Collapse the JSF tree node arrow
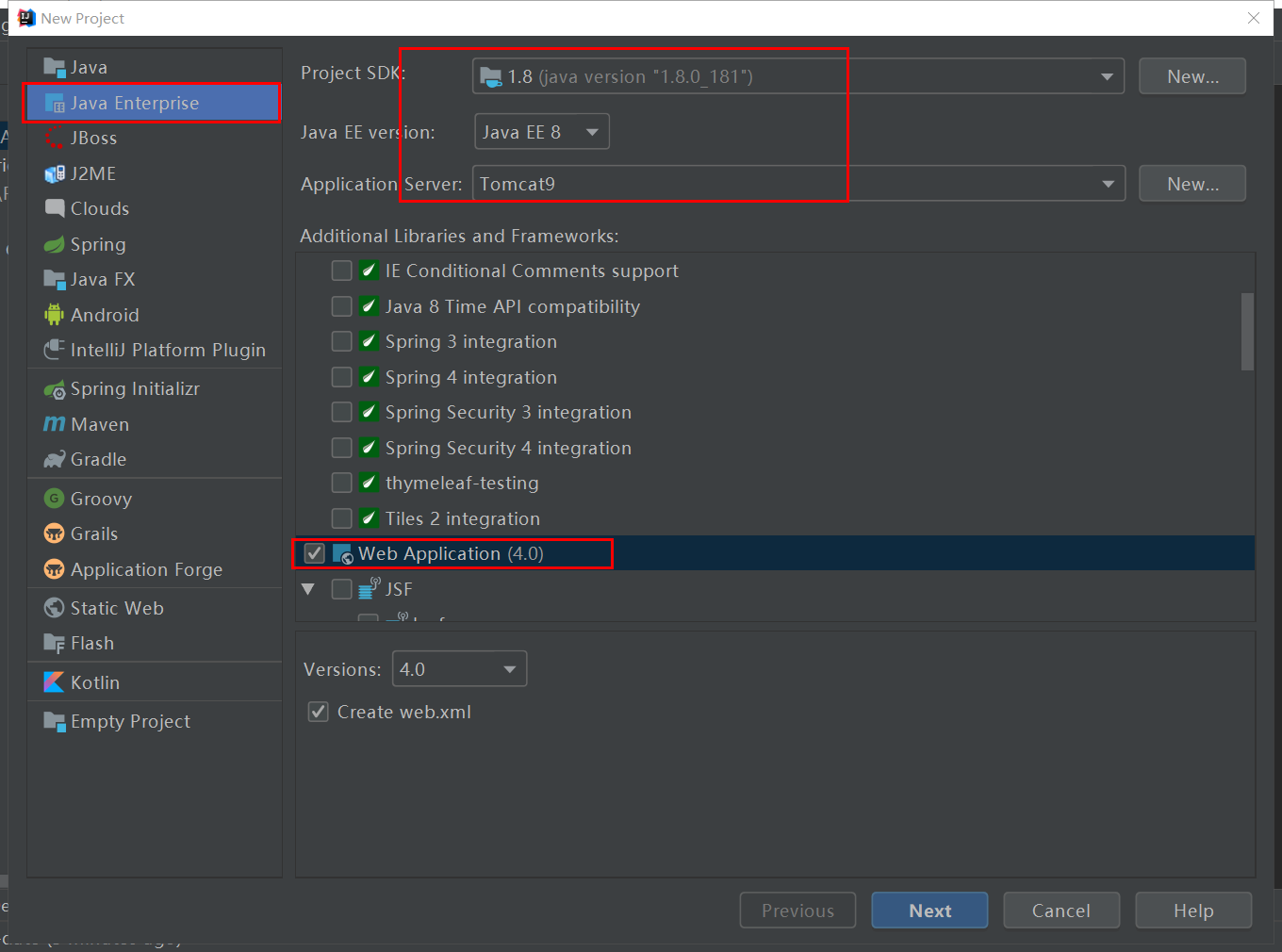The width and height of the screenshot is (1282, 952). (x=308, y=589)
